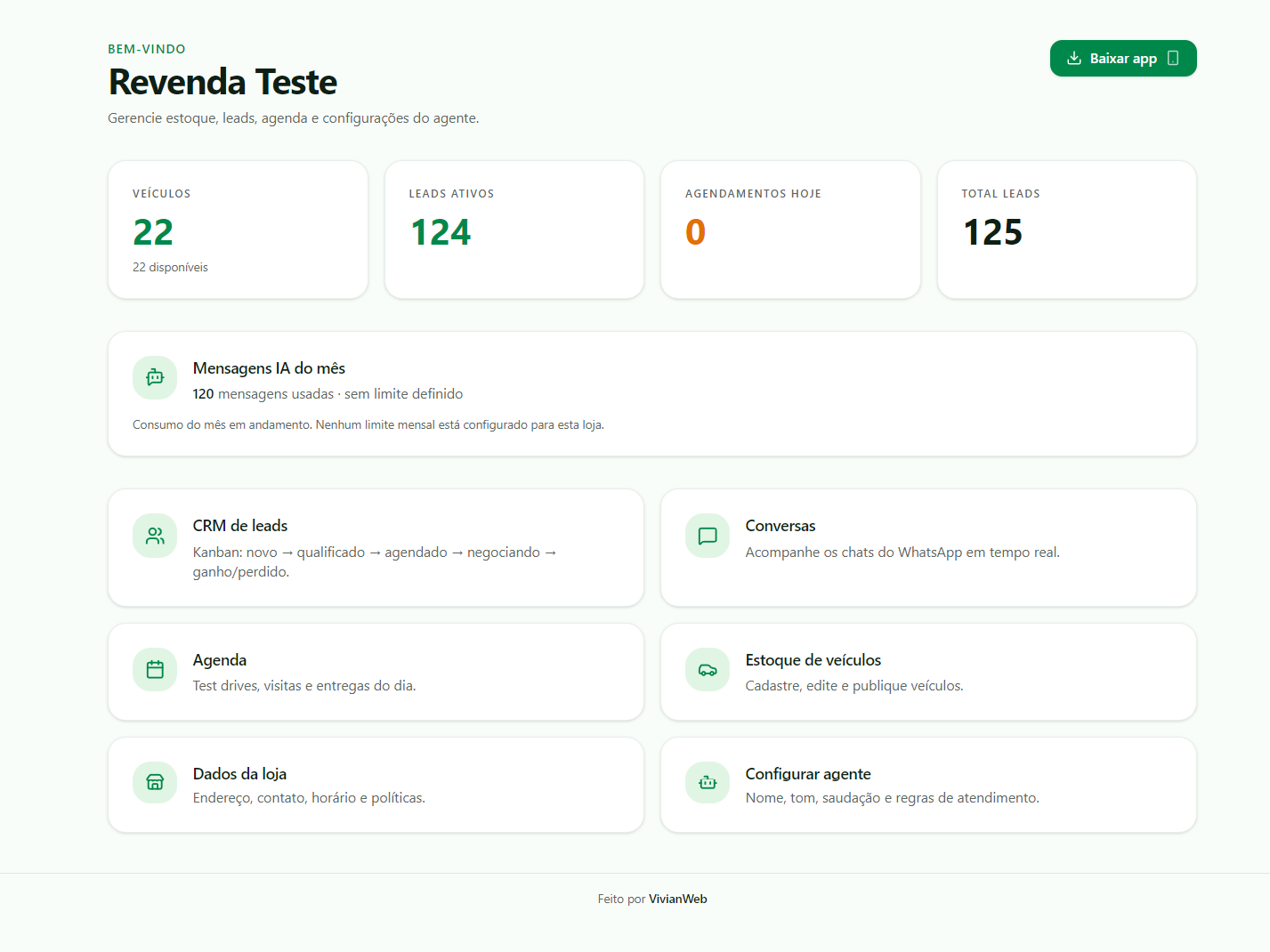Click the 'Gerencie estoque, leads' subtitle
This screenshot has height=952, width=1270.
pos(294,118)
